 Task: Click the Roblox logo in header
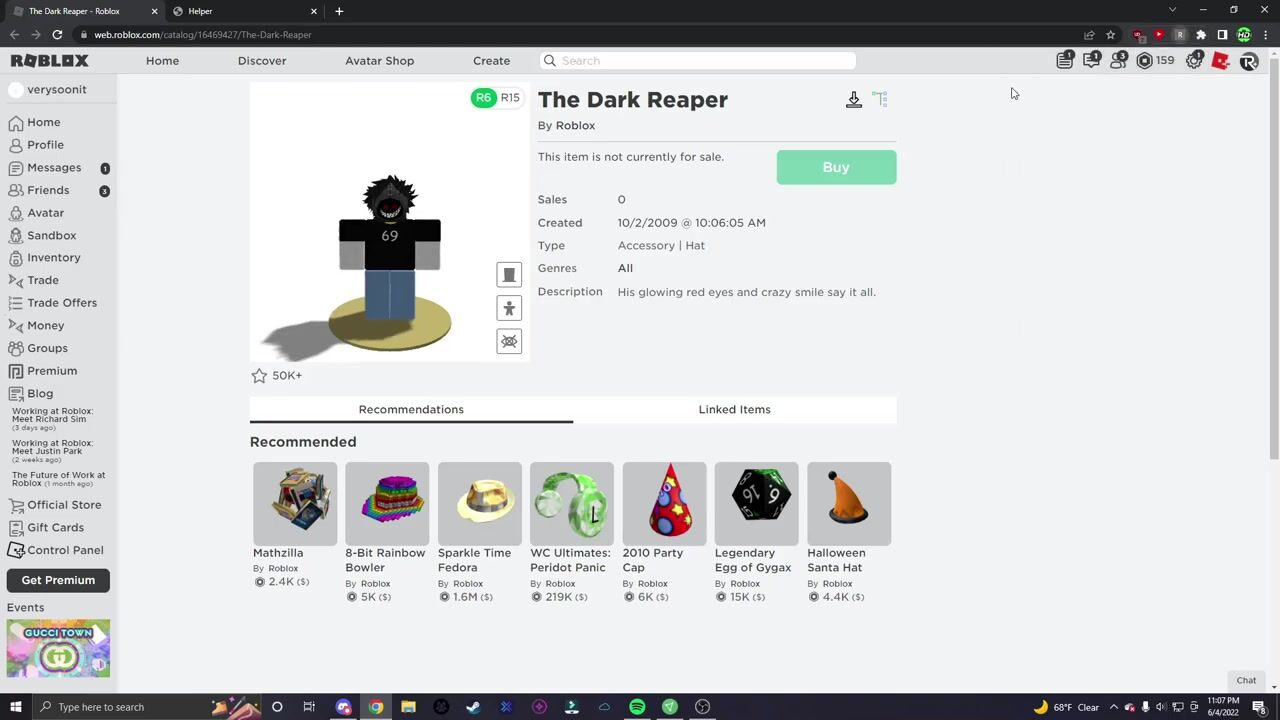point(49,61)
